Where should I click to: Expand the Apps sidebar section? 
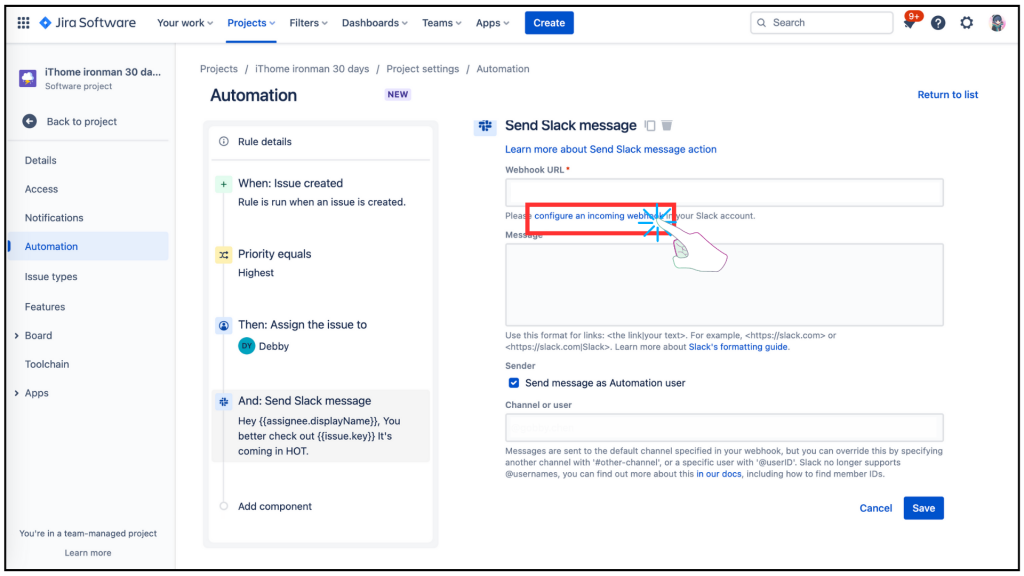coord(16,393)
